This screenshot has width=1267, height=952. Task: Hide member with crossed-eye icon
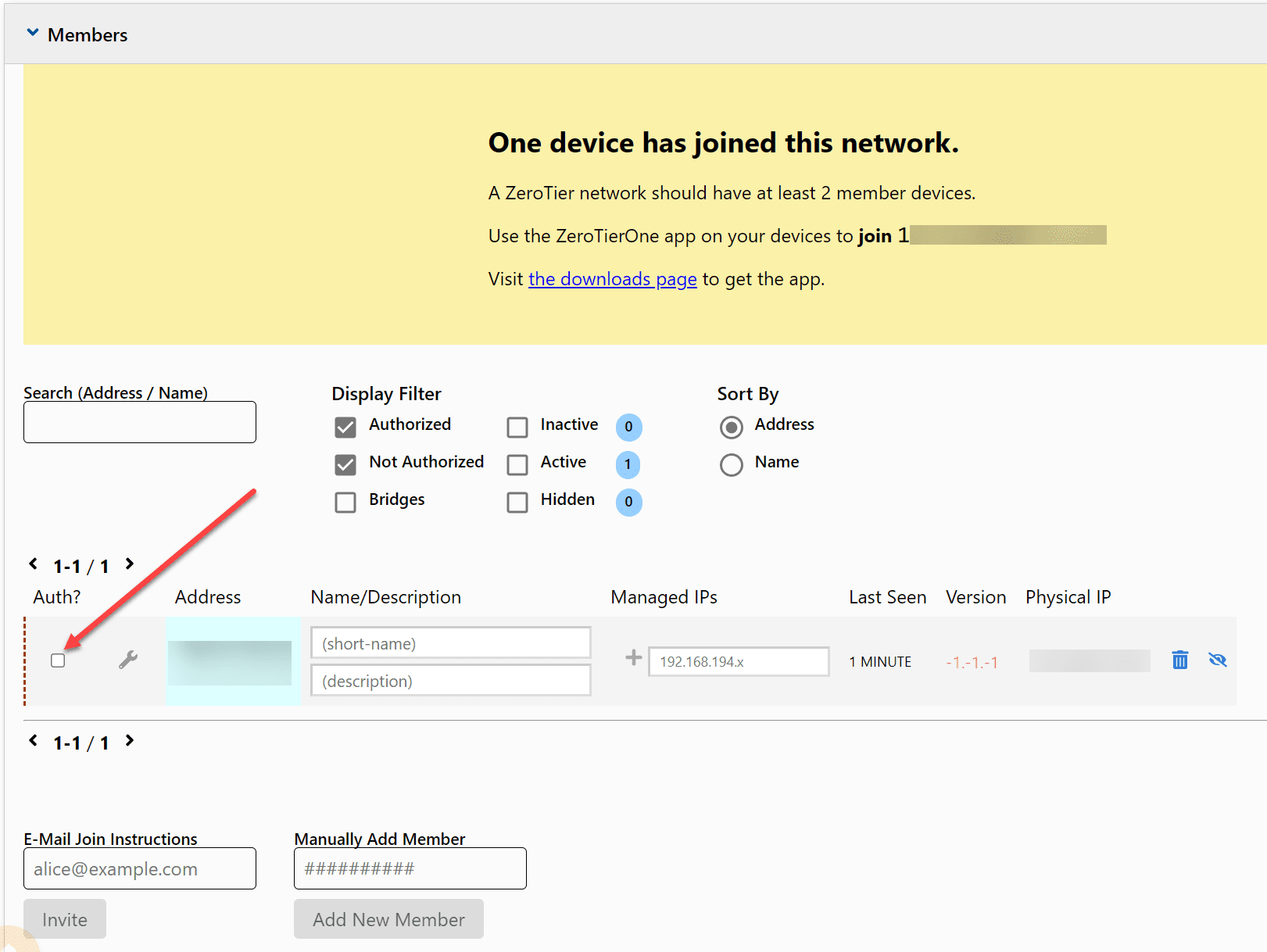tap(1218, 660)
